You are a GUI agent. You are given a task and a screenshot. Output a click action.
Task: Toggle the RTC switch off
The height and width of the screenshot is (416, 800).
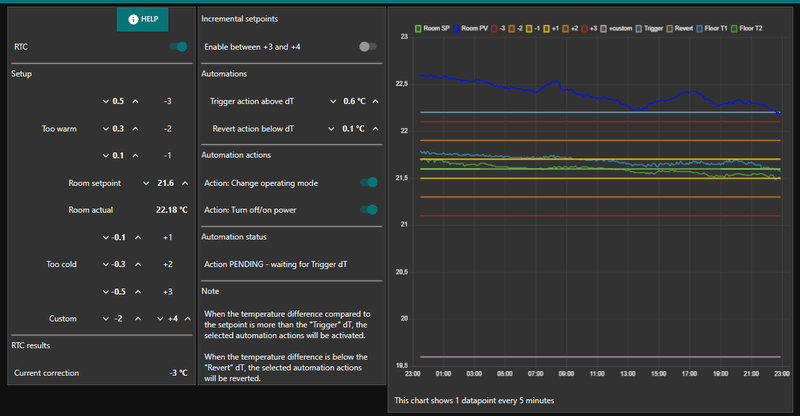[178, 47]
